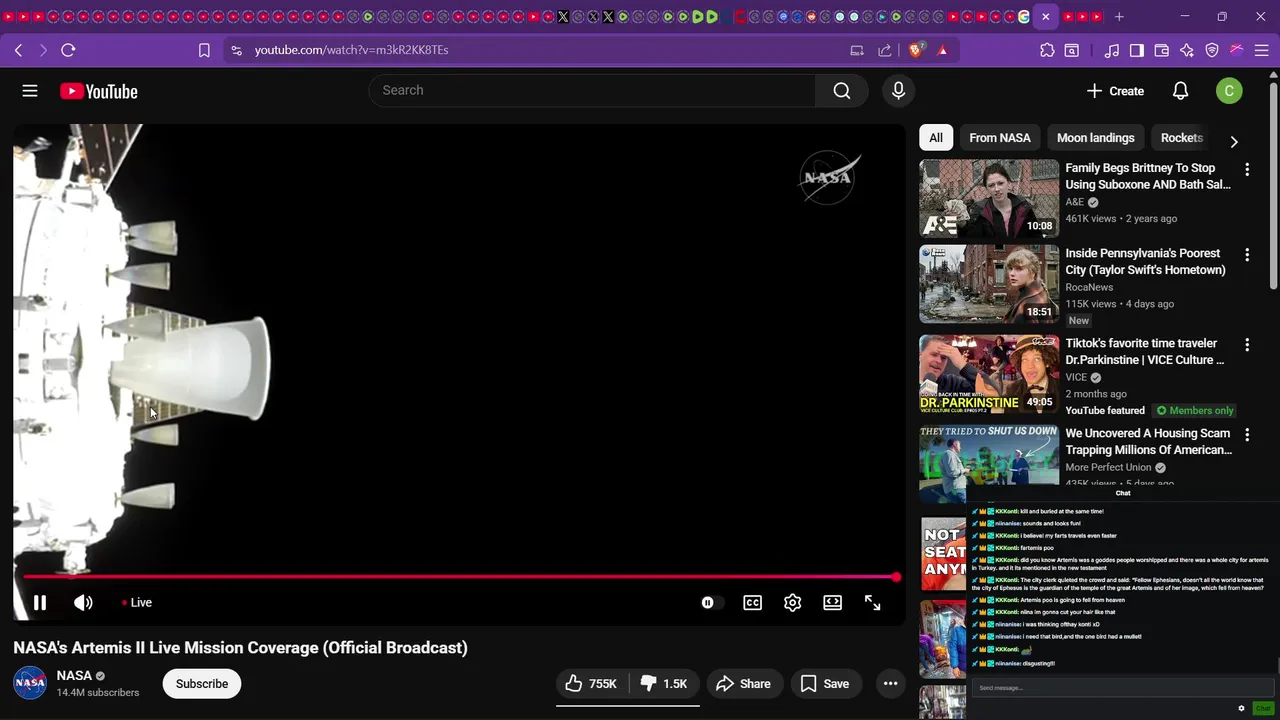Open the More Perfect Union channel link
This screenshot has height=720, width=1280.
tap(1108, 467)
